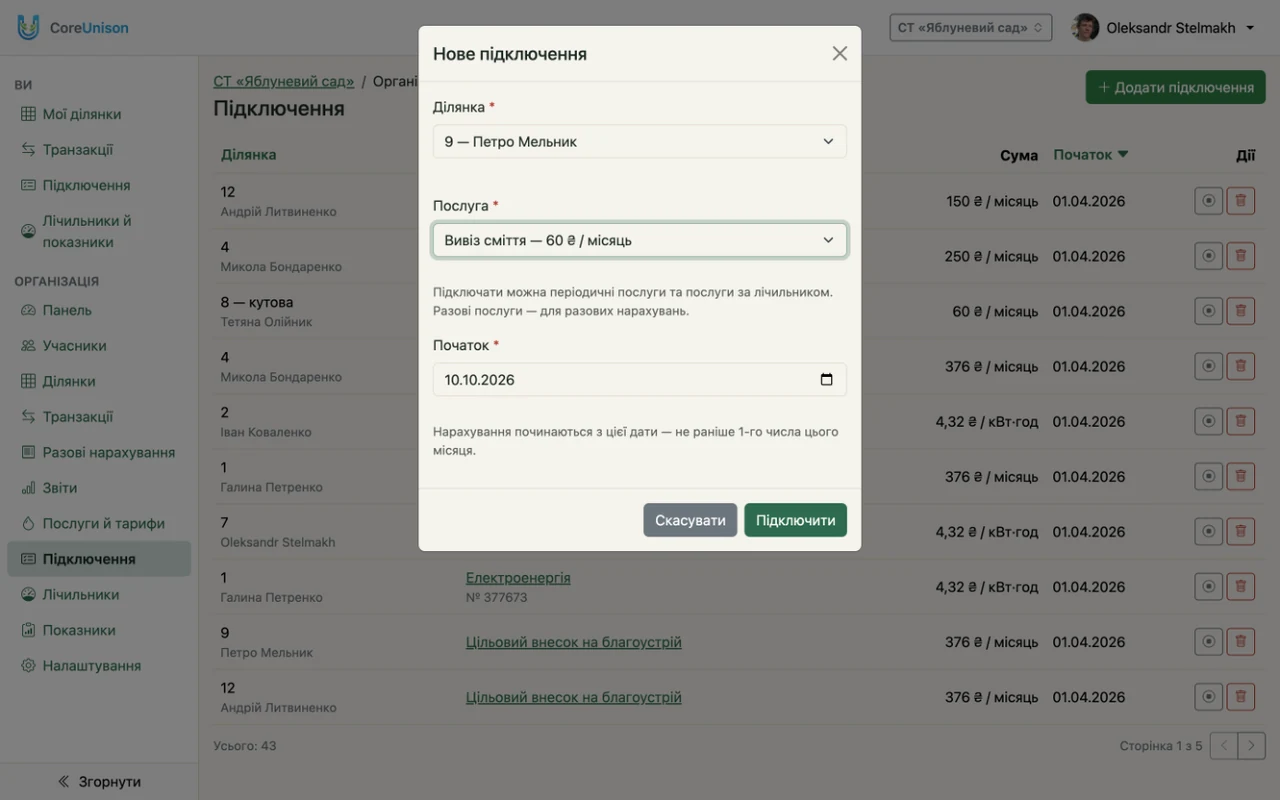Image resolution: width=1280 pixels, height=800 pixels.
Task: Sort by the Ділянка column header
Action: pos(249,155)
